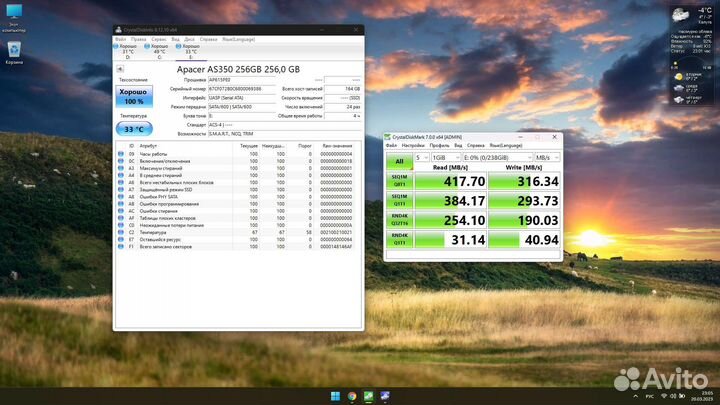The height and width of the screenshot is (405, 720).
Task: Open Язык(Language) menu in CrystalDiskInfo
Action: click(238, 39)
